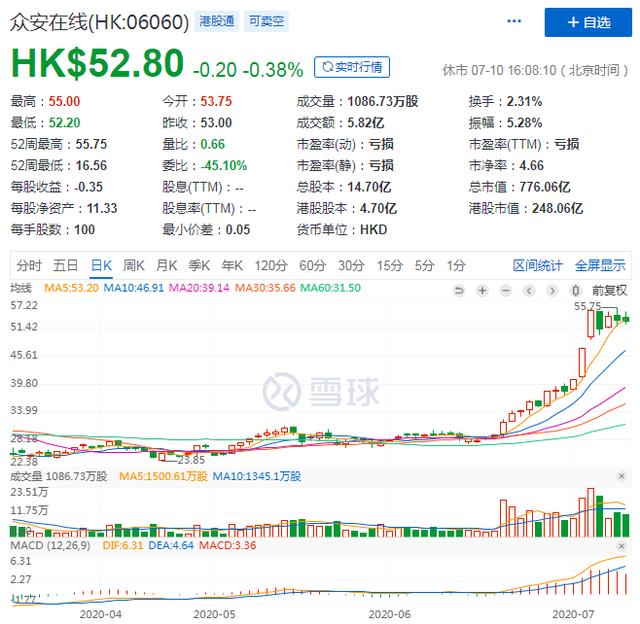This screenshot has height=624, width=640.
Task: Switch to the 1分 interval tab
Action: click(456, 266)
